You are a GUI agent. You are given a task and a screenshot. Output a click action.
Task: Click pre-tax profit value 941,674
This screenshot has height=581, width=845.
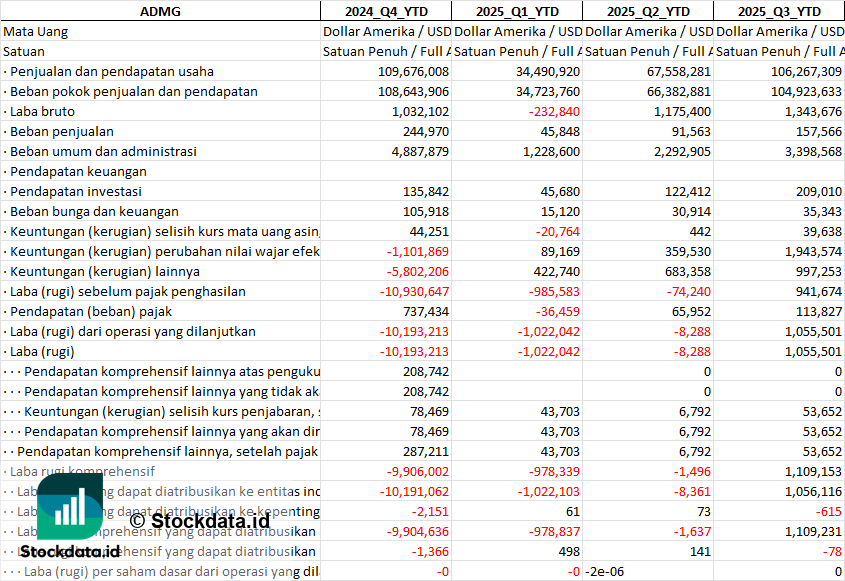tap(819, 291)
